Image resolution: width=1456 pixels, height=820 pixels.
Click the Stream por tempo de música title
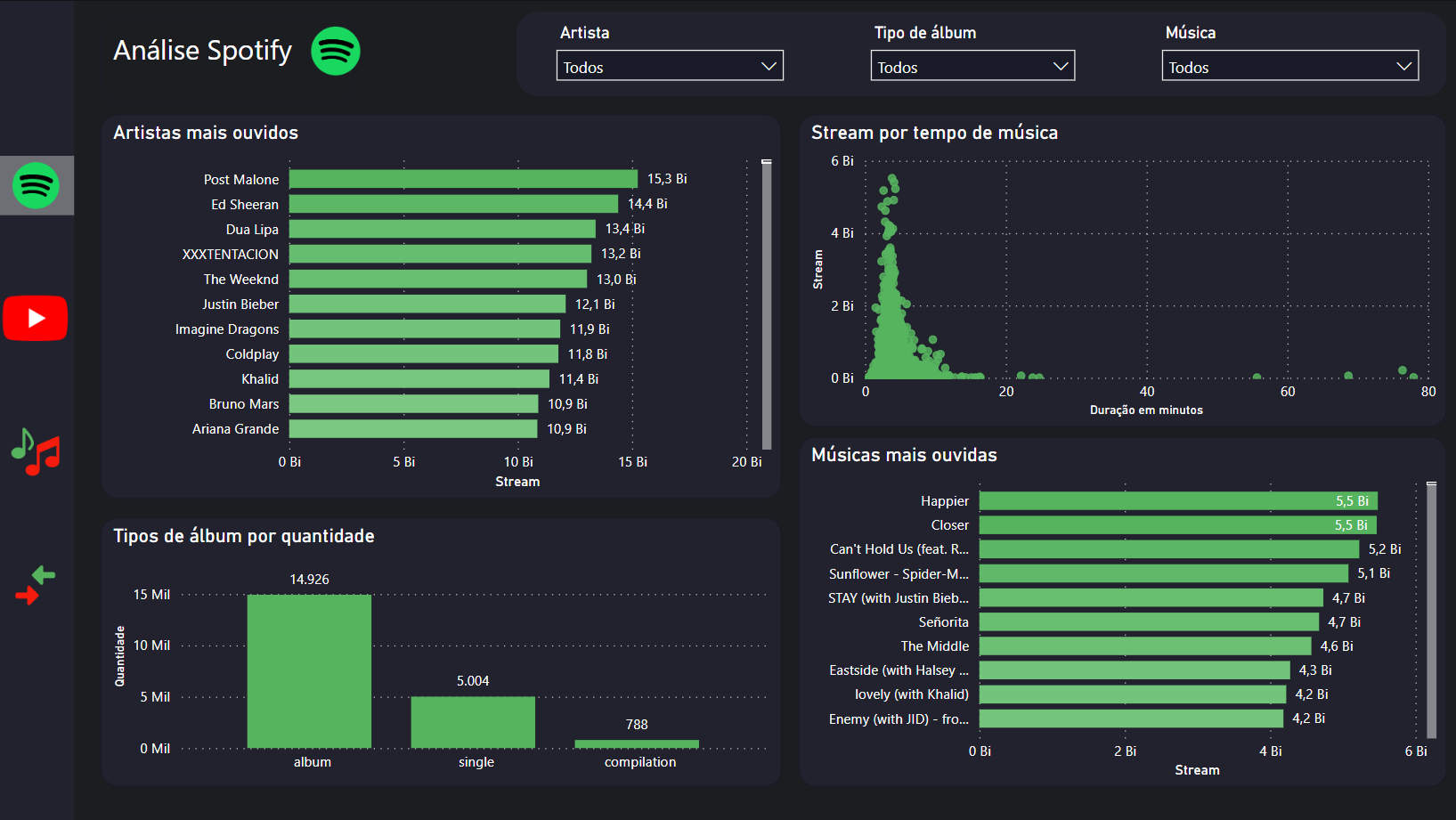[x=934, y=133]
